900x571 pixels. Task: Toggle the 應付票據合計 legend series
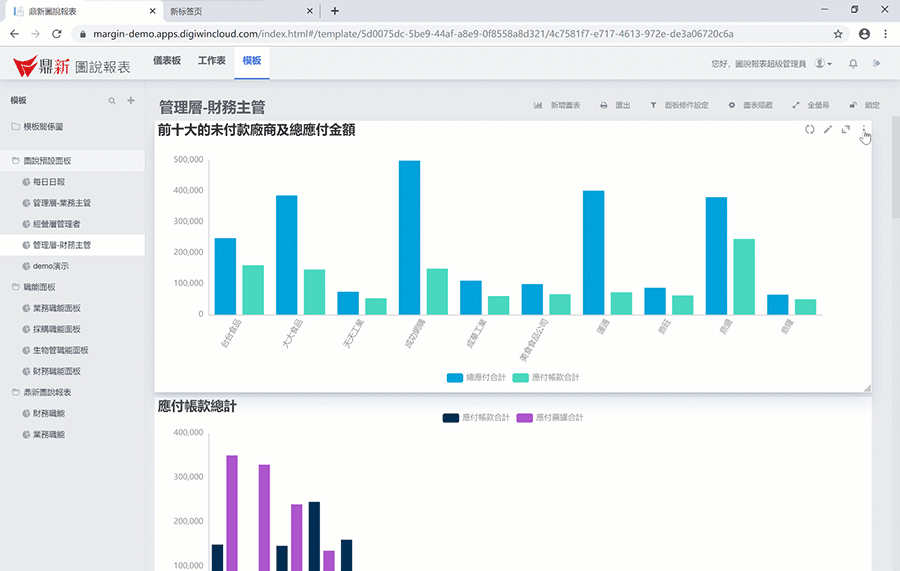549,417
